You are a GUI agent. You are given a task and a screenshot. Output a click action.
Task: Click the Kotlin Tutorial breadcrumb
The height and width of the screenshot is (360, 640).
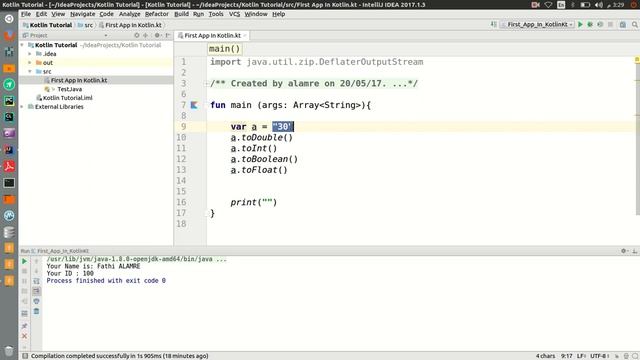click(x=47, y=25)
